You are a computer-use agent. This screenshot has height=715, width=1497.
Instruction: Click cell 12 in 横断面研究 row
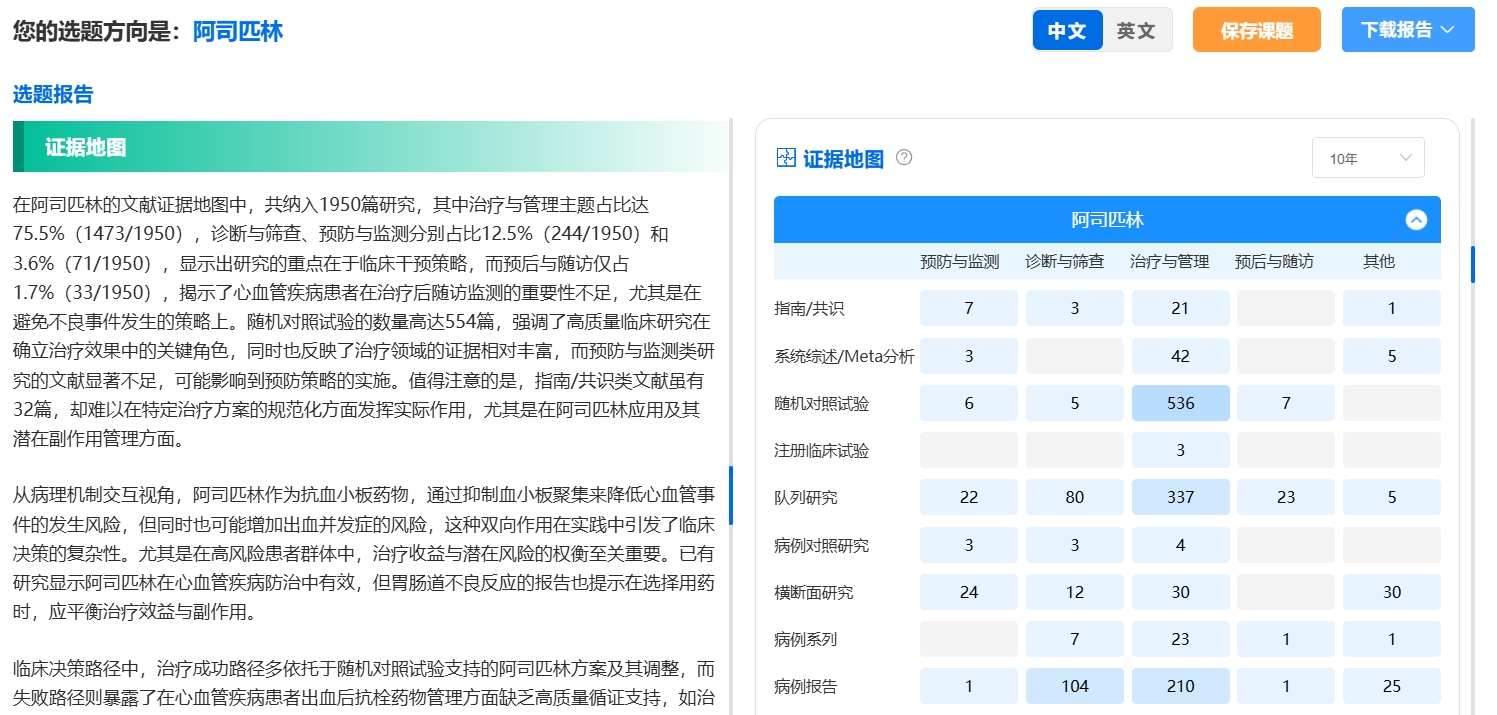pyautogui.click(x=1075, y=592)
